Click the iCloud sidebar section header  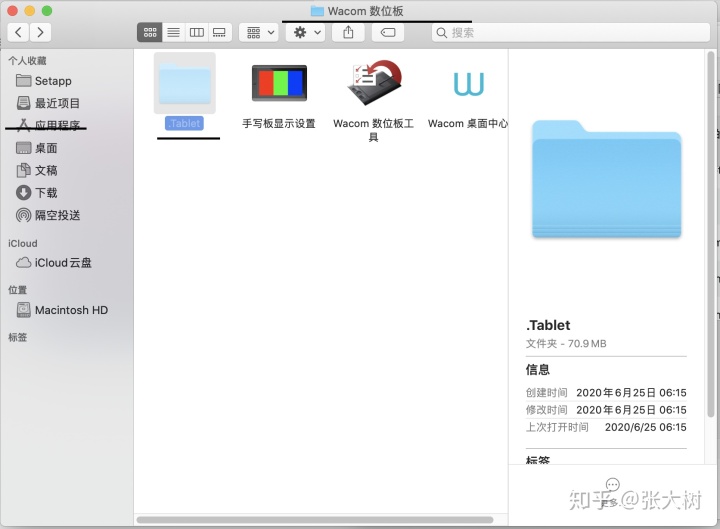click(22, 243)
